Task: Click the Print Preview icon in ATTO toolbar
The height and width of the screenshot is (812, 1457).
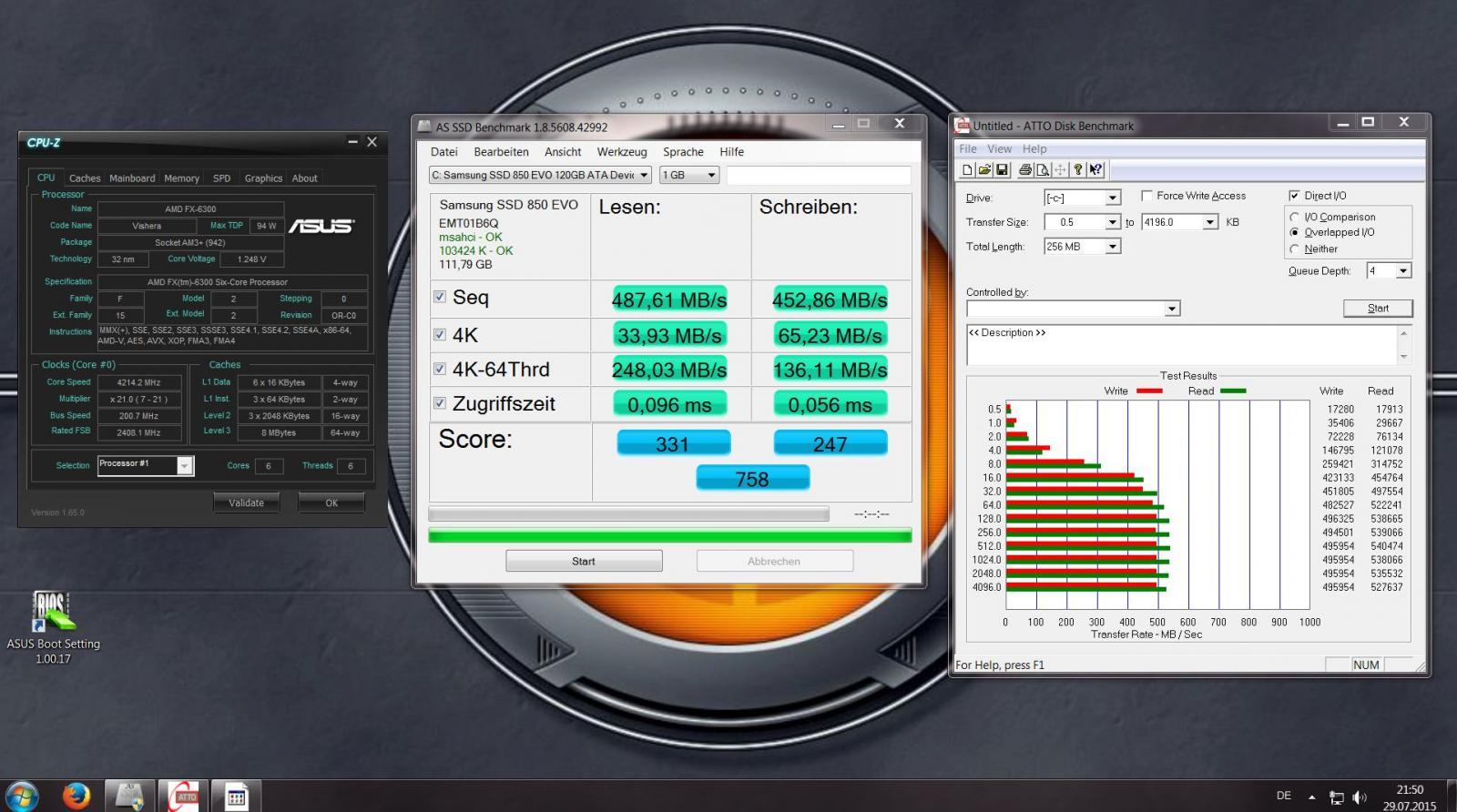Action: [x=1043, y=170]
